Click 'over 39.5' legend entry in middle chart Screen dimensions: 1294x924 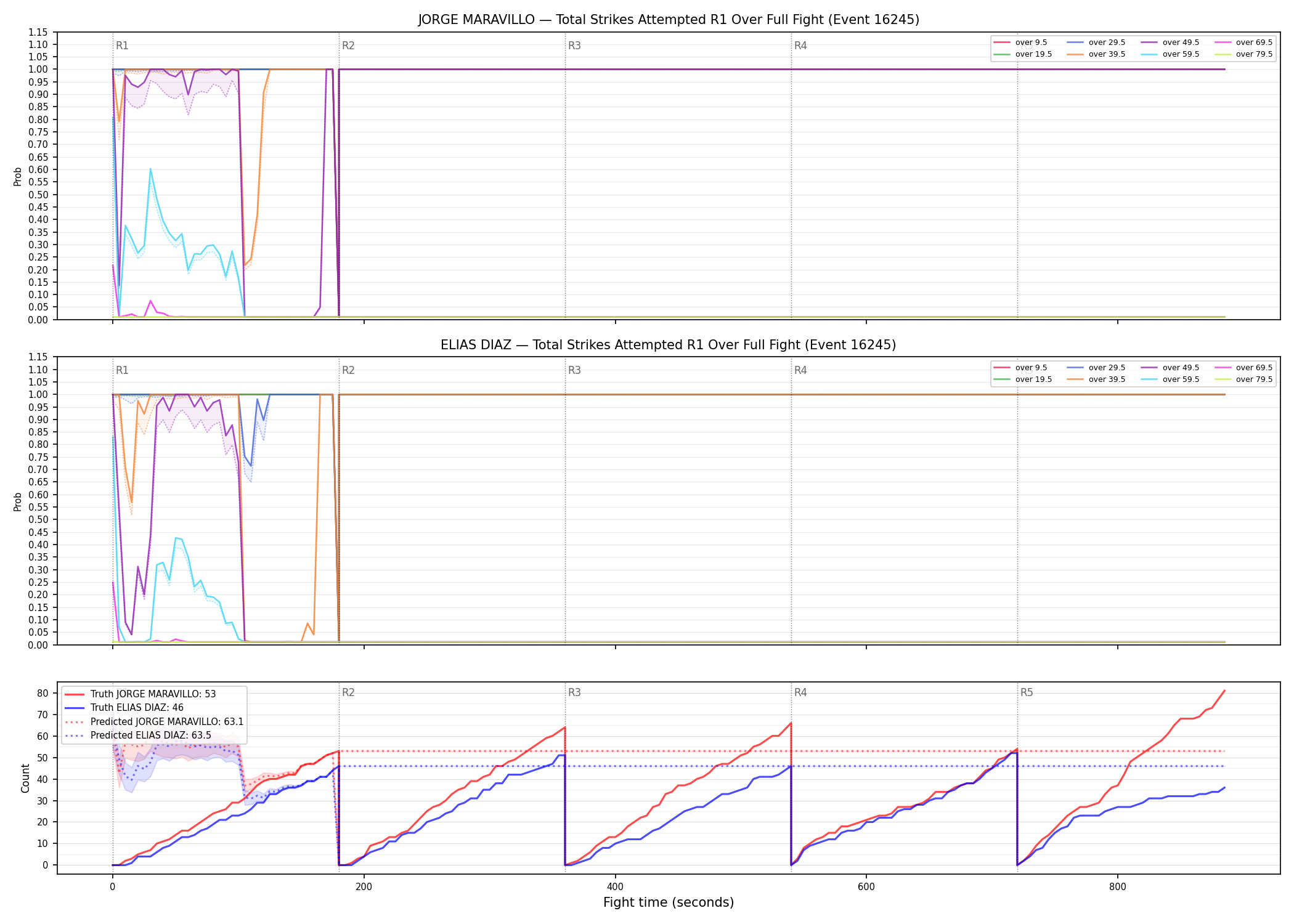(1096, 379)
